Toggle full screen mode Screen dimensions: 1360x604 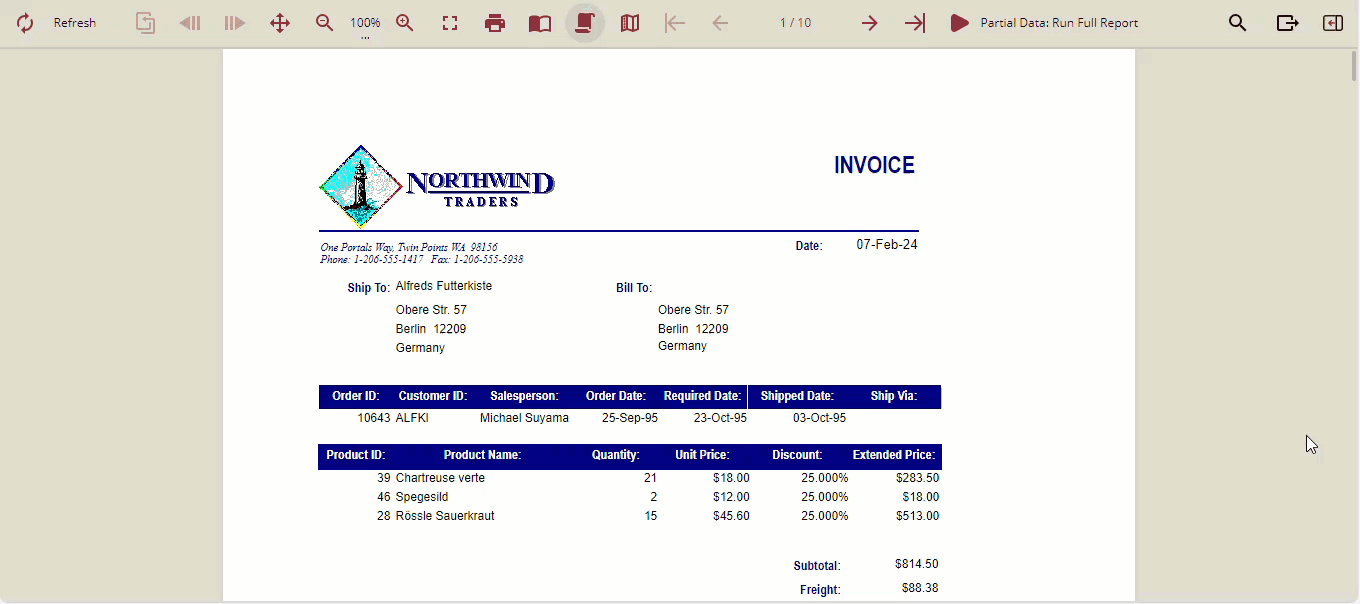click(450, 23)
